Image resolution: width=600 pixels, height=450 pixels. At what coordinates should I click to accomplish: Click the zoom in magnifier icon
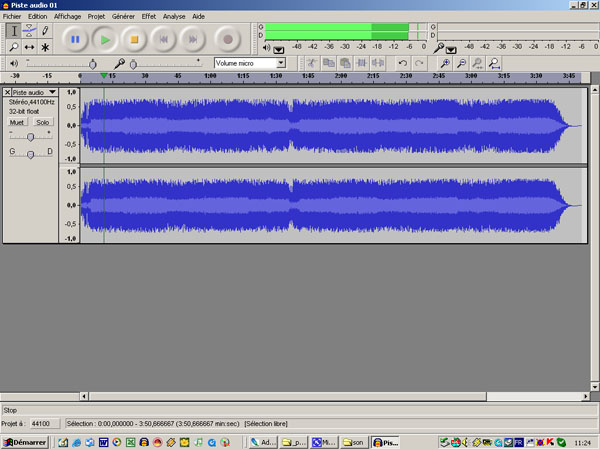point(444,63)
